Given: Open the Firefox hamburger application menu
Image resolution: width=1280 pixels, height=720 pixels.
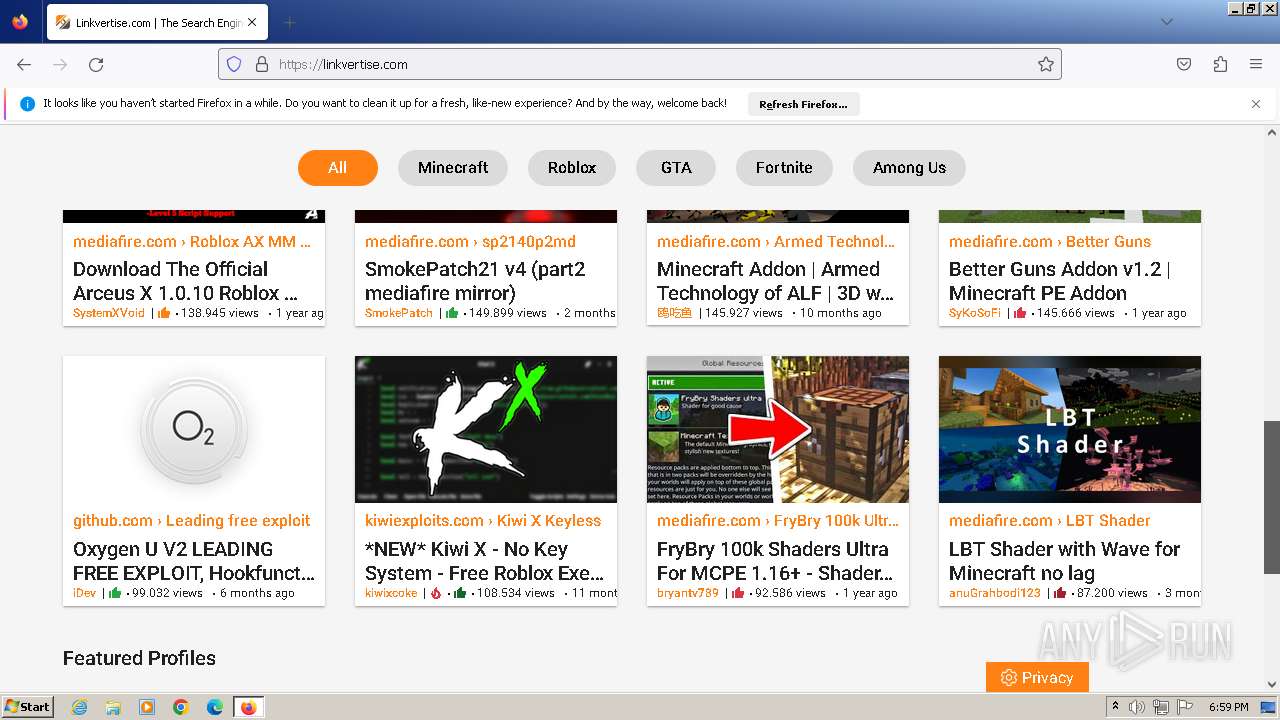Looking at the screenshot, I should click(1256, 64).
